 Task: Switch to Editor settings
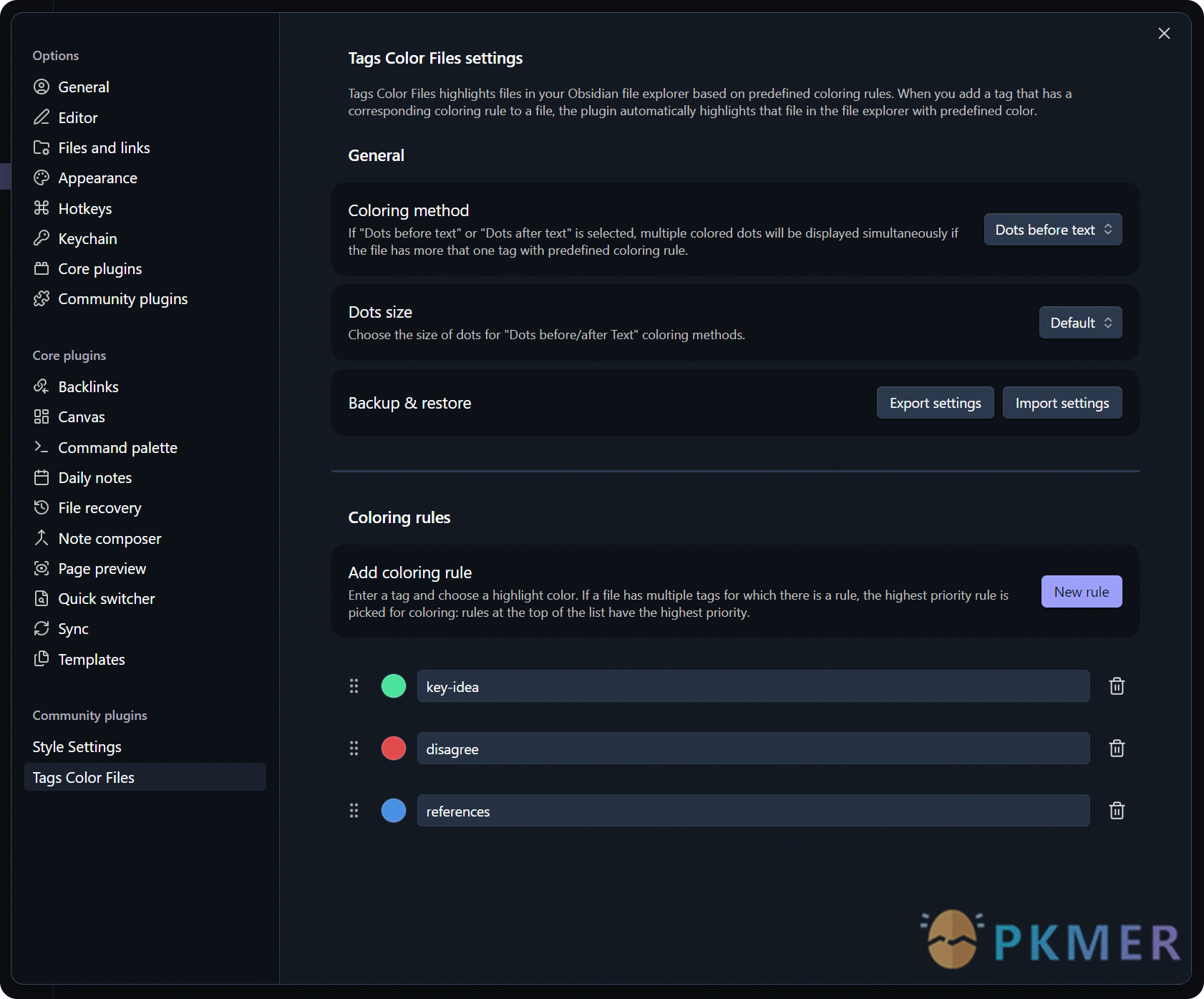[145, 117]
